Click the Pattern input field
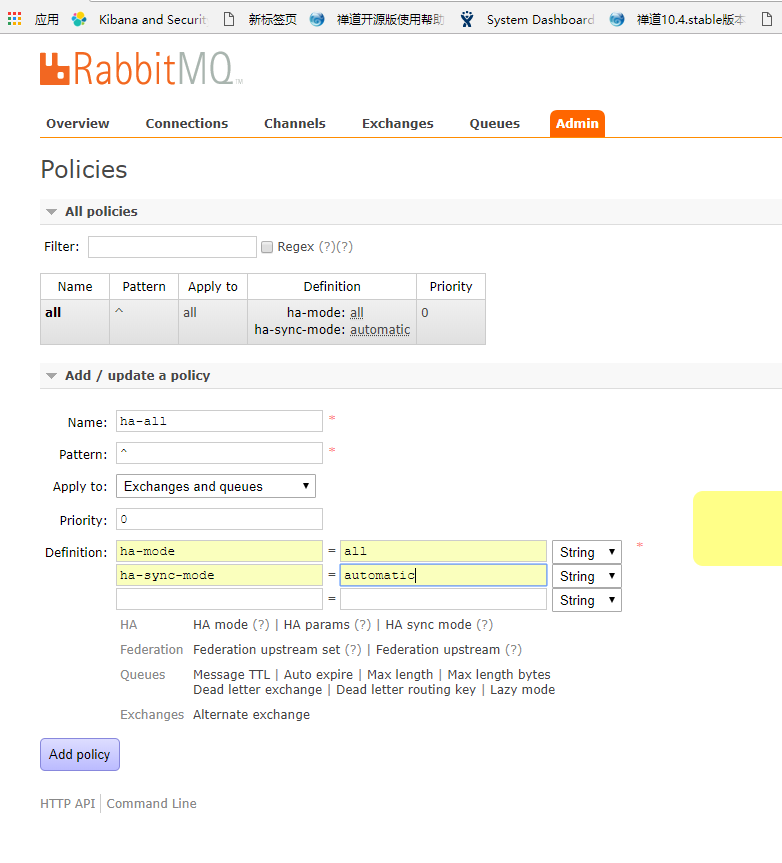The width and height of the screenshot is (782, 863). pyautogui.click(x=219, y=453)
